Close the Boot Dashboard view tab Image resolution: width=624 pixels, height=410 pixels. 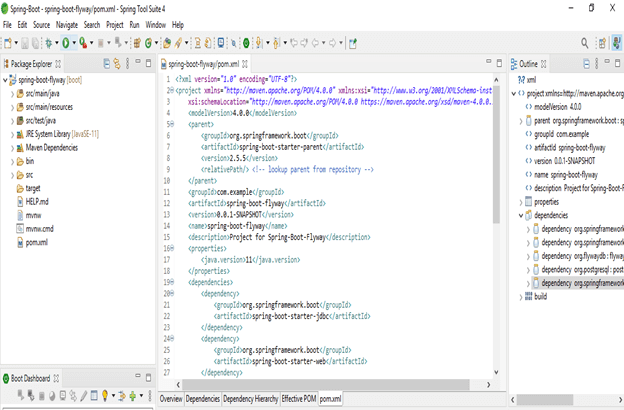(56, 378)
